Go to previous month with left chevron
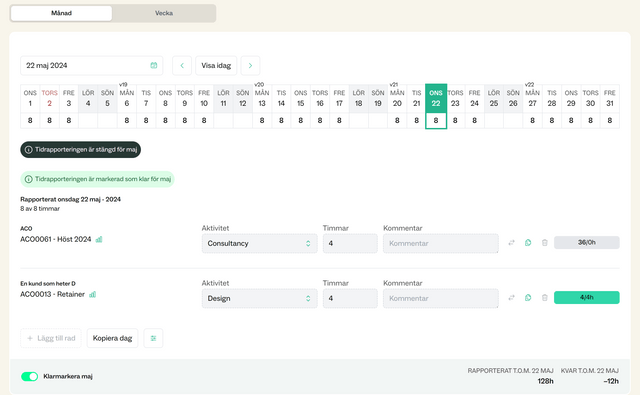The width and height of the screenshot is (640, 395). (182, 65)
